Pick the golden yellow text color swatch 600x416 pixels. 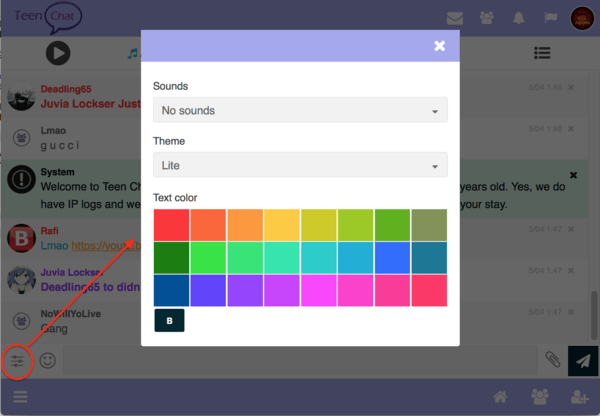pos(282,225)
